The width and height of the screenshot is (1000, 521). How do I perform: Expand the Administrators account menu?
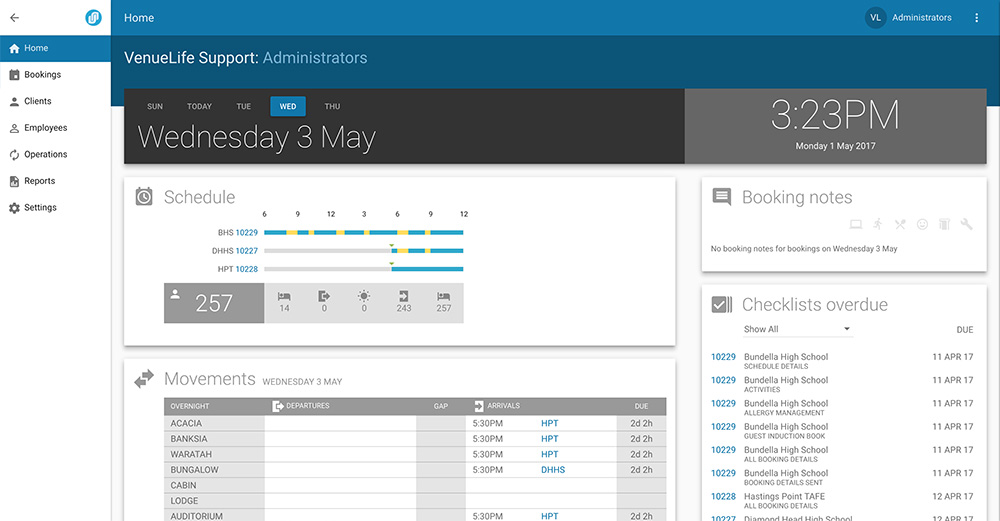click(922, 18)
